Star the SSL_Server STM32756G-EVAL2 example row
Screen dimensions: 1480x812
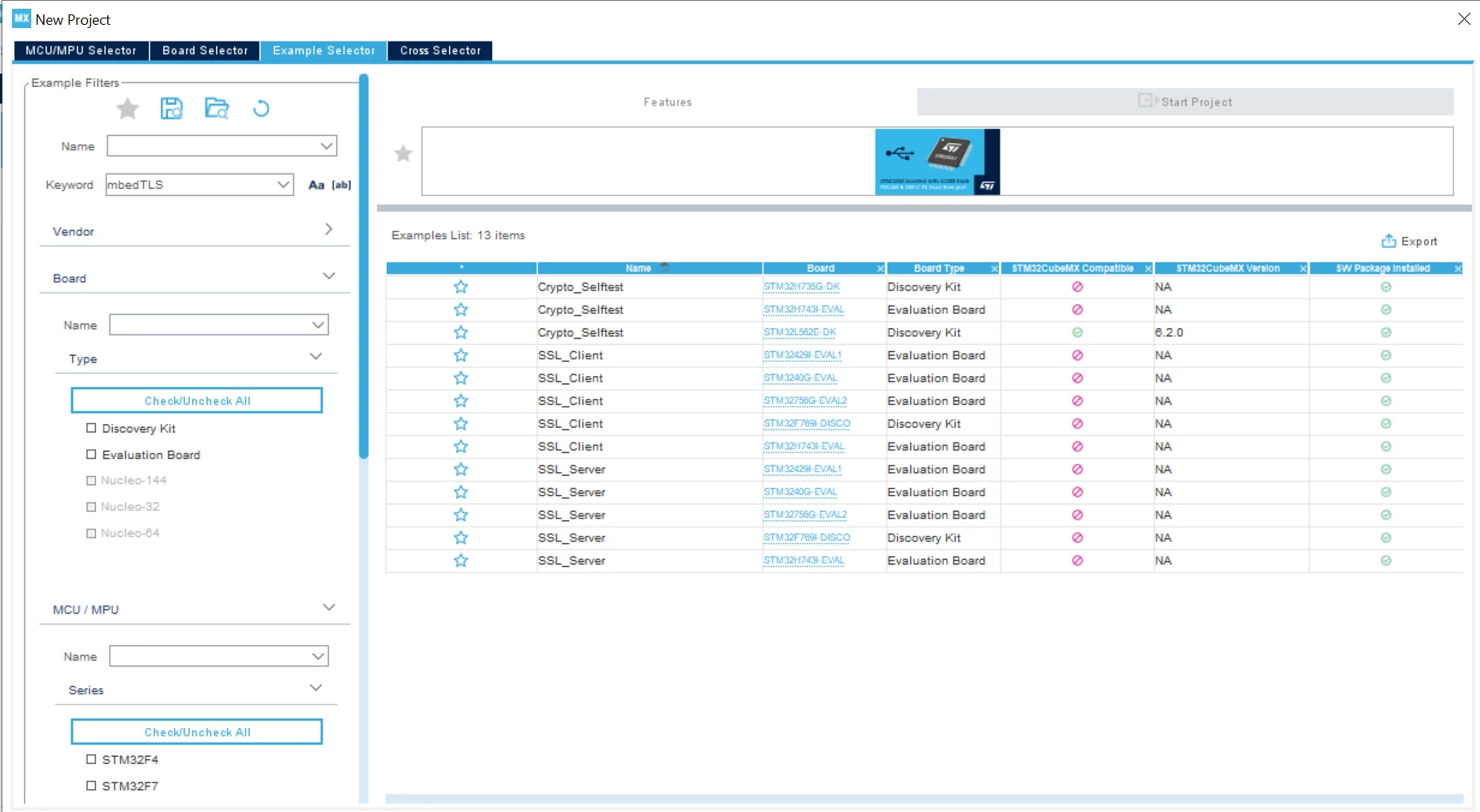click(x=461, y=515)
